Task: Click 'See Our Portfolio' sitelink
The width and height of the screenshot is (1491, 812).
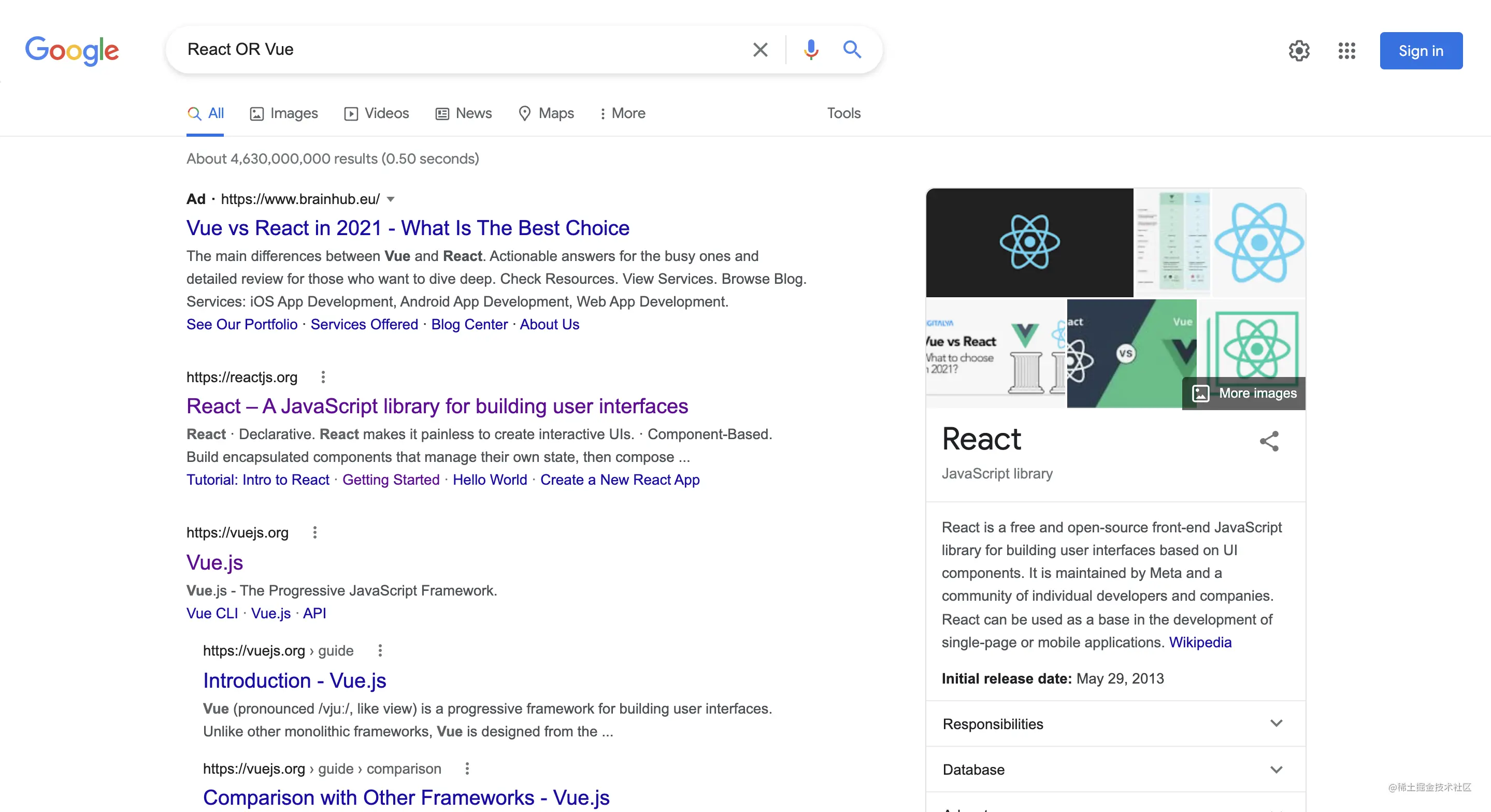Action: click(x=242, y=325)
